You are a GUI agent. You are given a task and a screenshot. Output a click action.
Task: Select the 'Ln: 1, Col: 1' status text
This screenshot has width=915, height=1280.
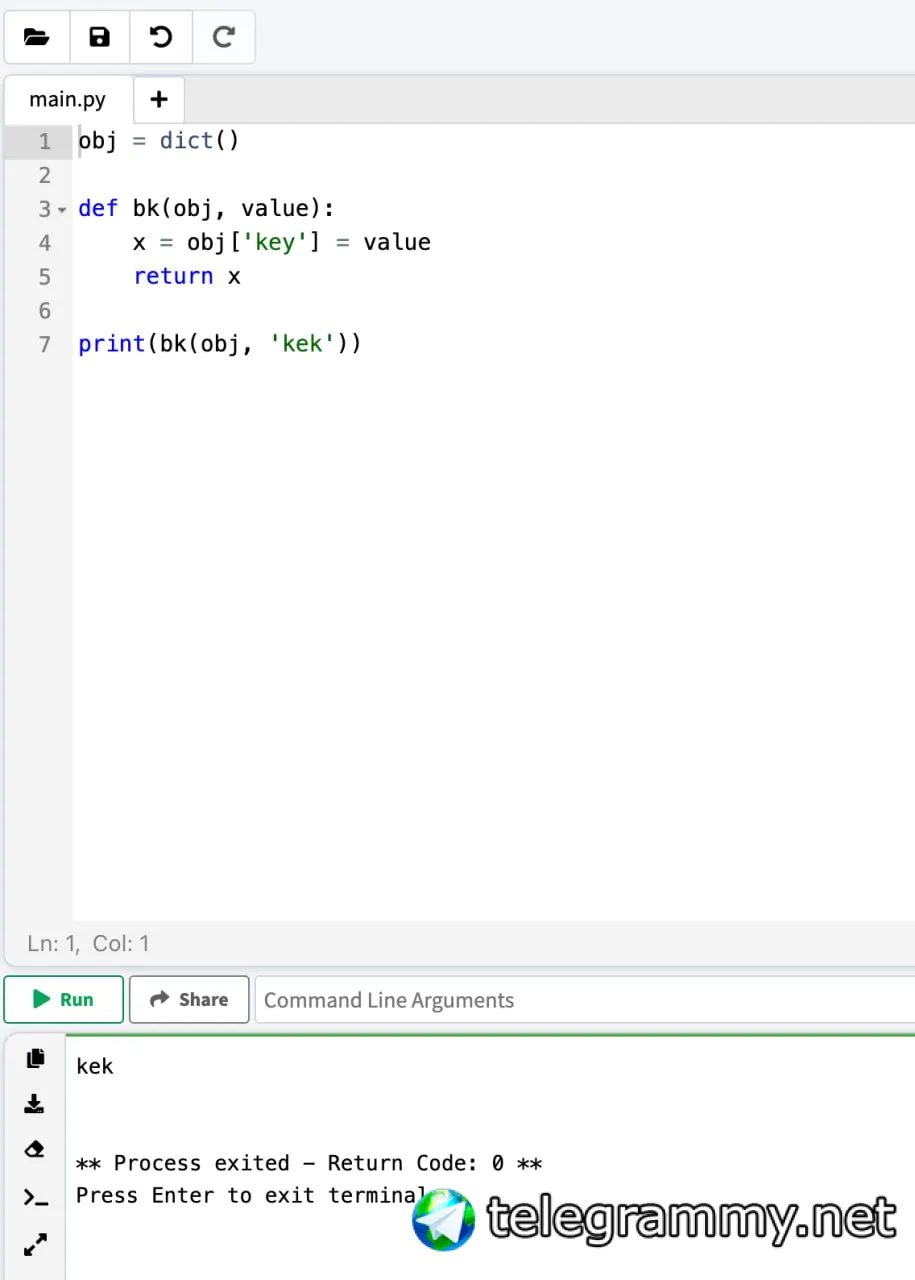[x=88, y=943]
